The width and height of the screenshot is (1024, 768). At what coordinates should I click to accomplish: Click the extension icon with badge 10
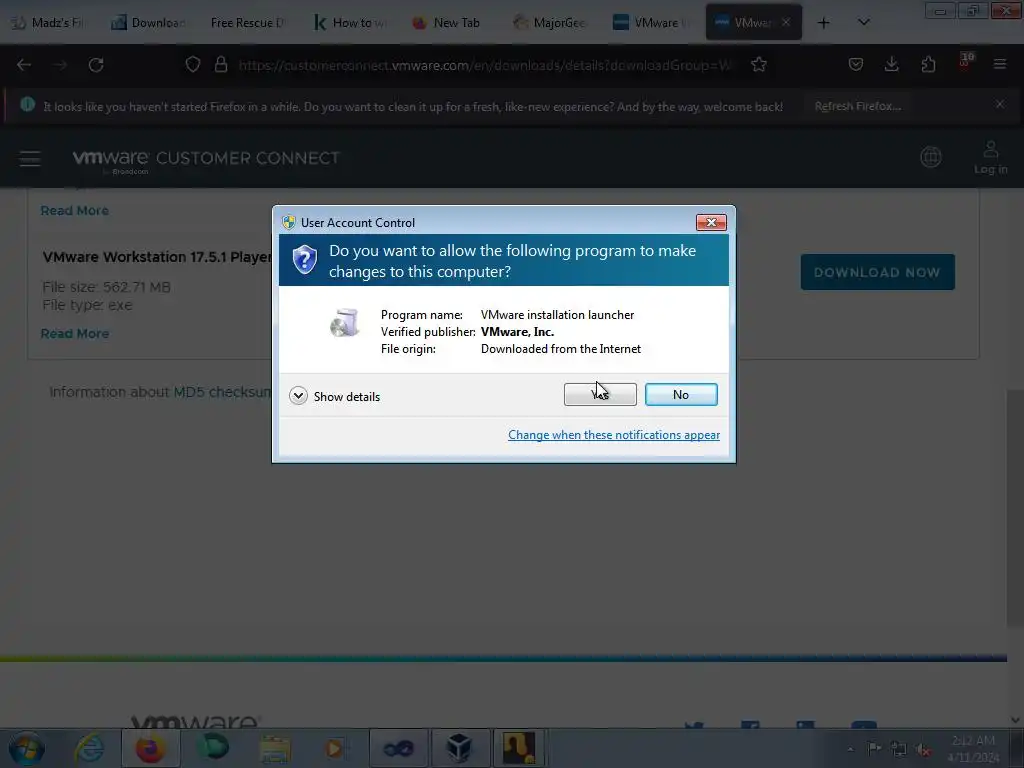[965, 62]
